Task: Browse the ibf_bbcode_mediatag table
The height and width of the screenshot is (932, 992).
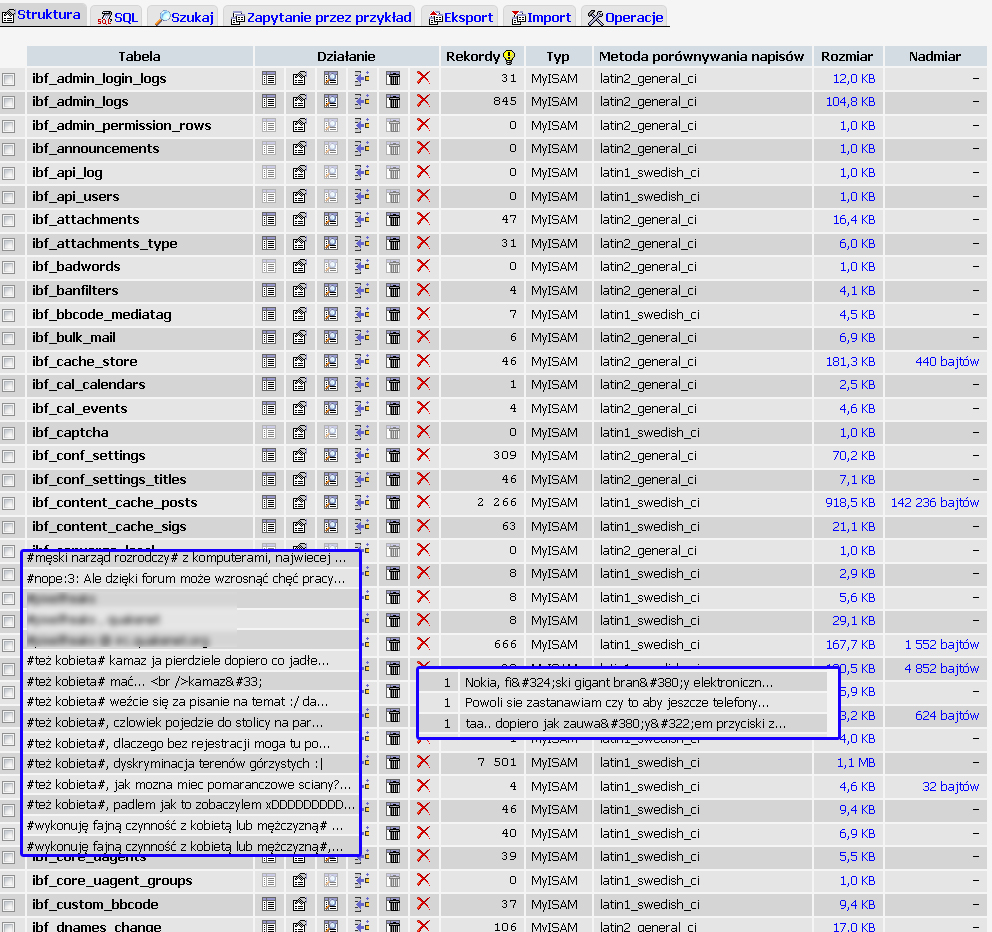Action: click(x=268, y=314)
